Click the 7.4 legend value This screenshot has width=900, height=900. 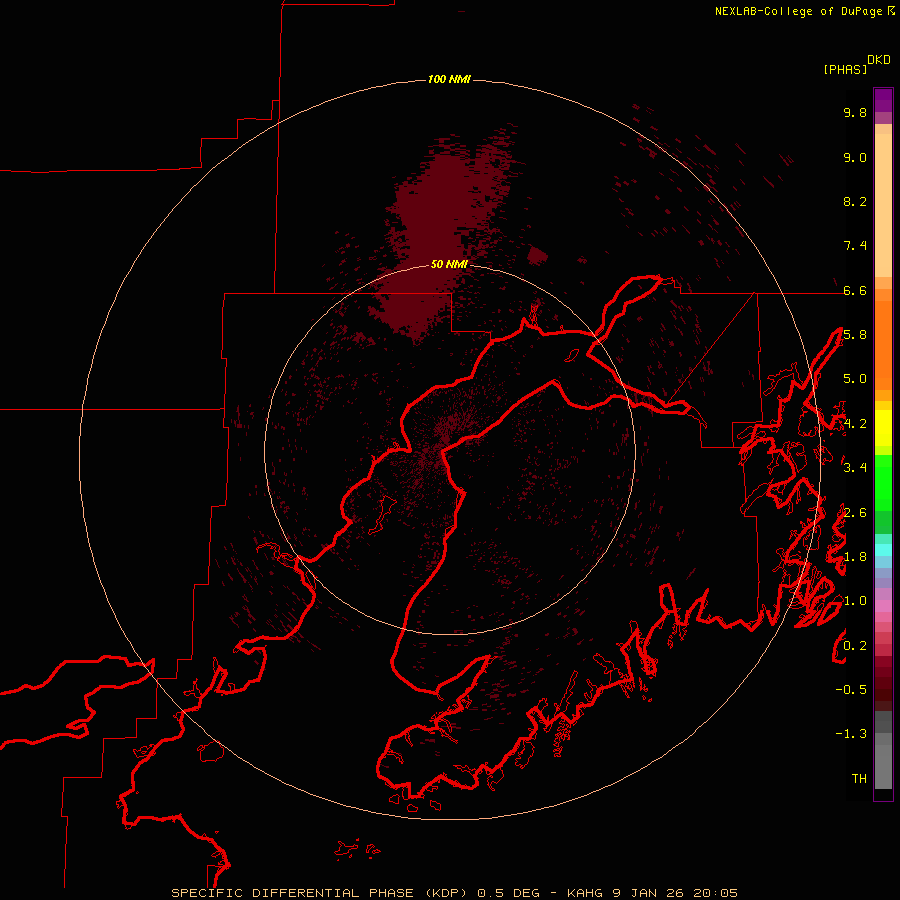point(855,246)
